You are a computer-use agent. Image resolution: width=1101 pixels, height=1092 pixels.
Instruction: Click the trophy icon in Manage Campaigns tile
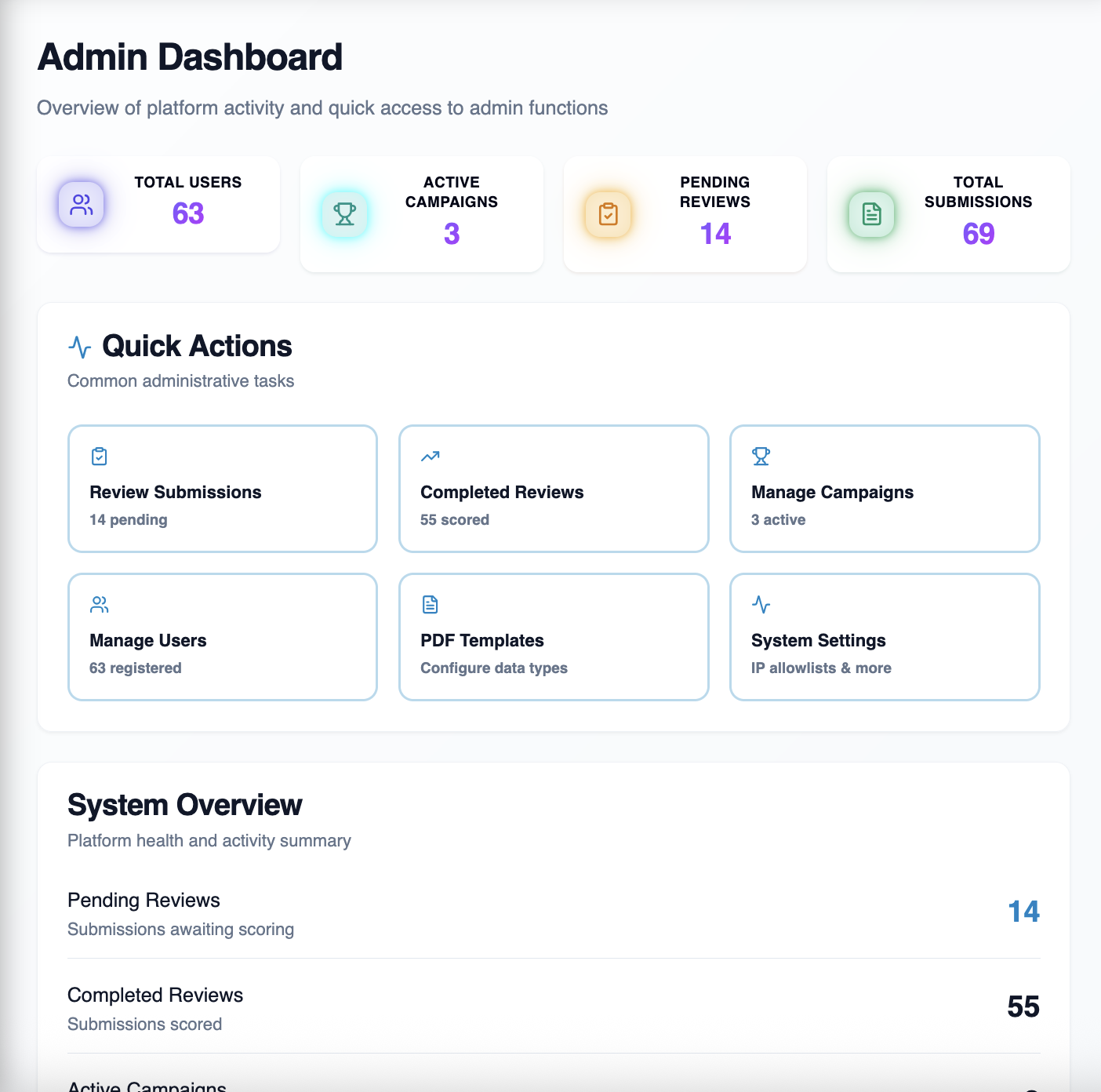[x=761, y=457]
